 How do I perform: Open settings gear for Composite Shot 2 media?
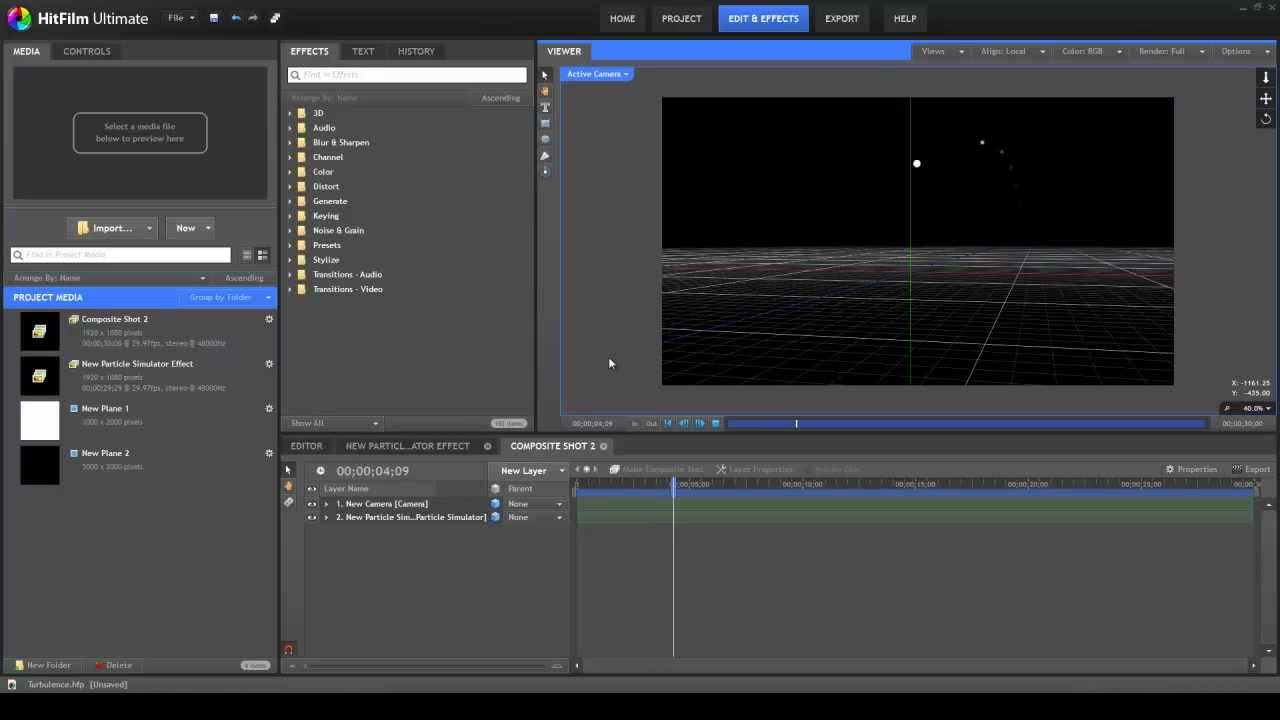(269, 319)
